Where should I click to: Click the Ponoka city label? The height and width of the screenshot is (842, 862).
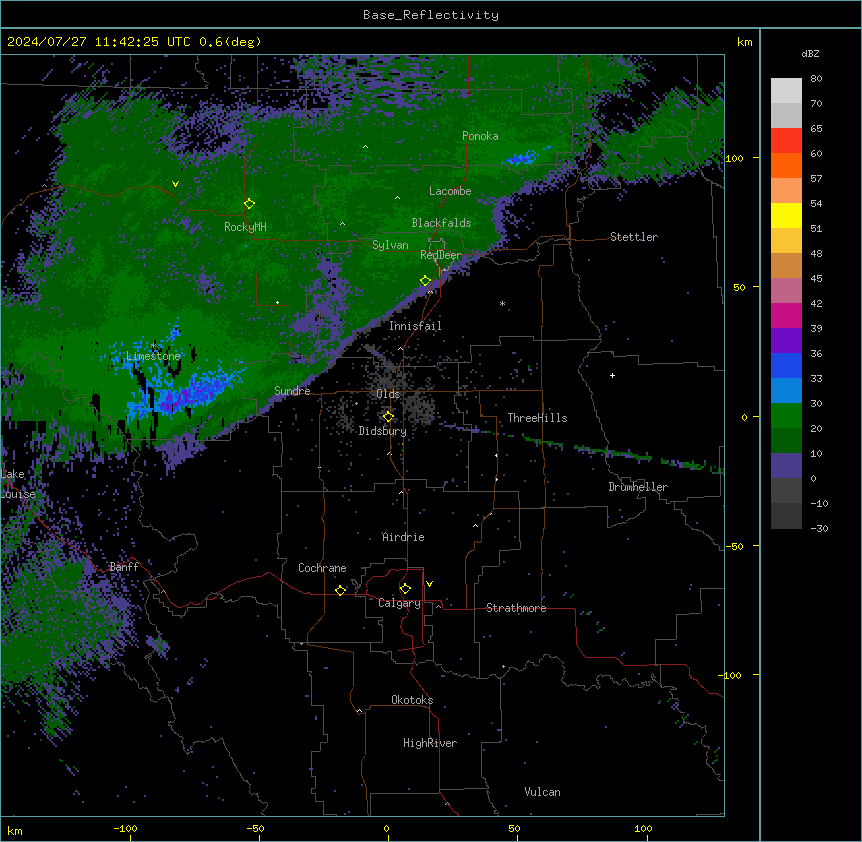coord(480,136)
